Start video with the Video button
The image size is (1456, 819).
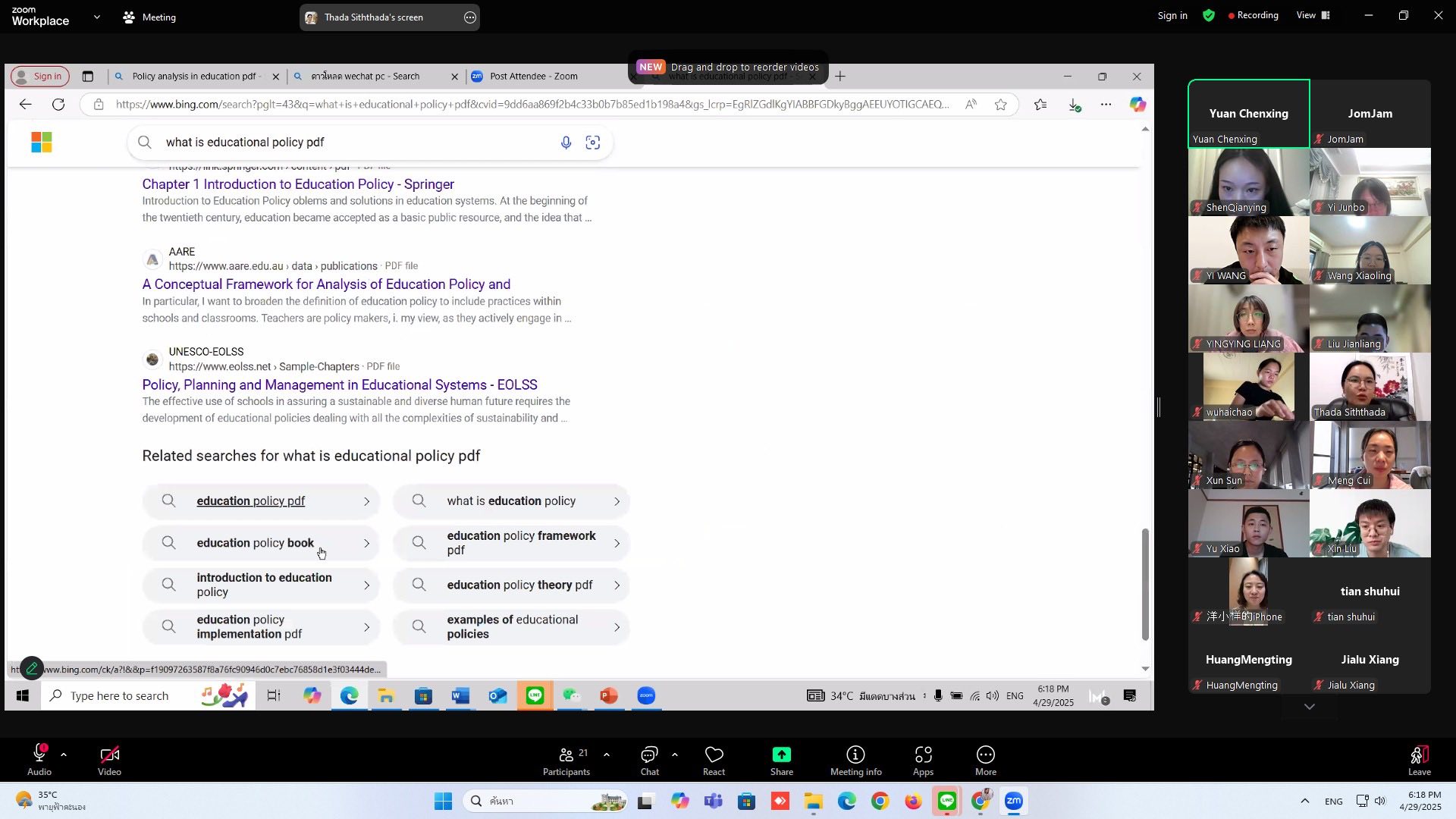tap(109, 760)
